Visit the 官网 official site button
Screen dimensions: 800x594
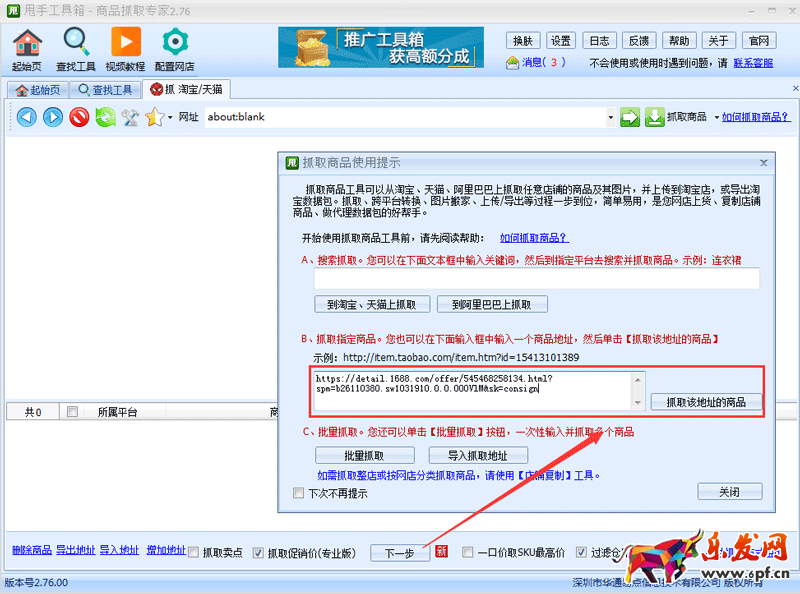coord(759,41)
